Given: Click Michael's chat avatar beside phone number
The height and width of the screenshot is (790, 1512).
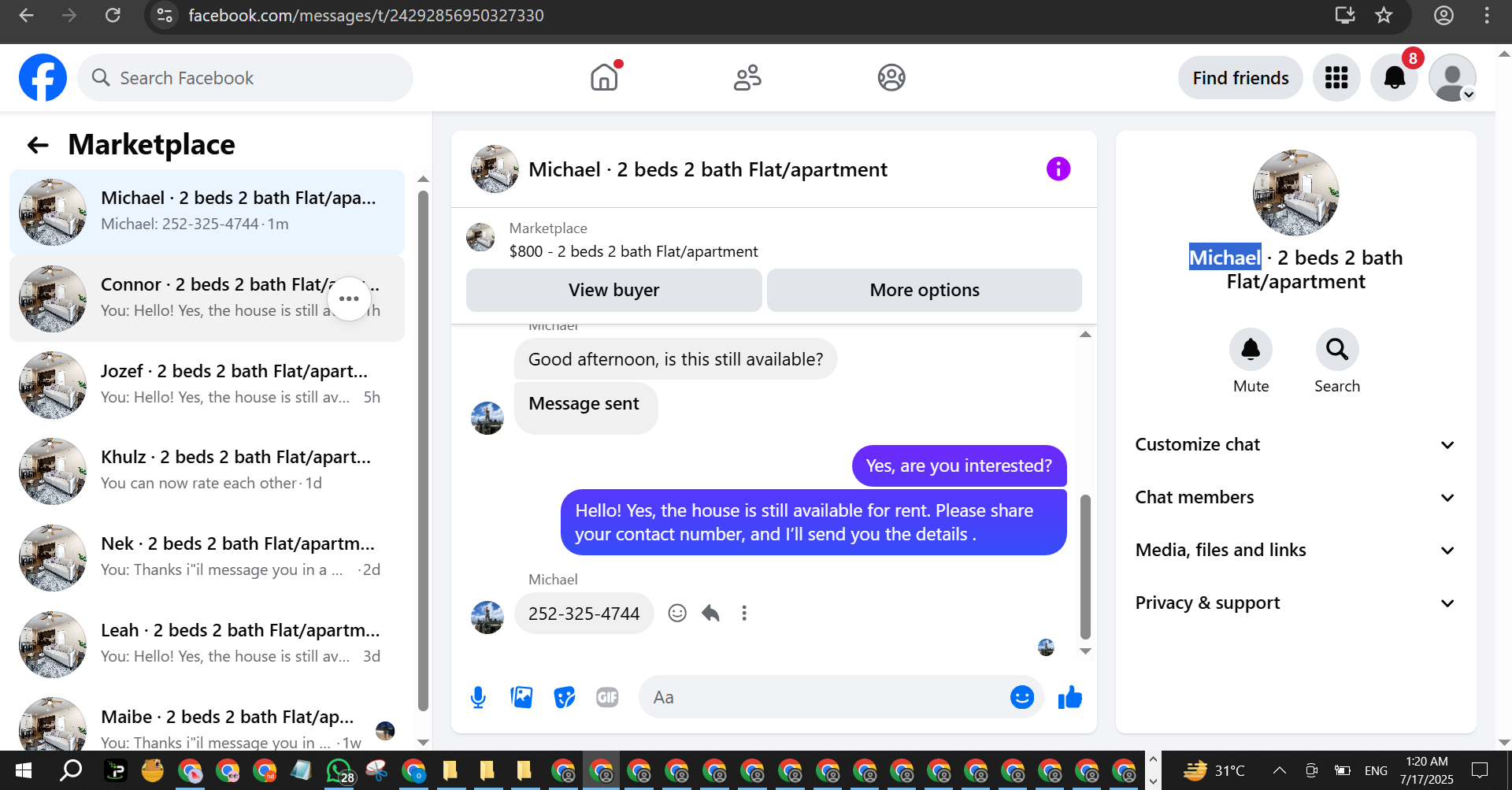Looking at the screenshot, I should pos(487,618).
